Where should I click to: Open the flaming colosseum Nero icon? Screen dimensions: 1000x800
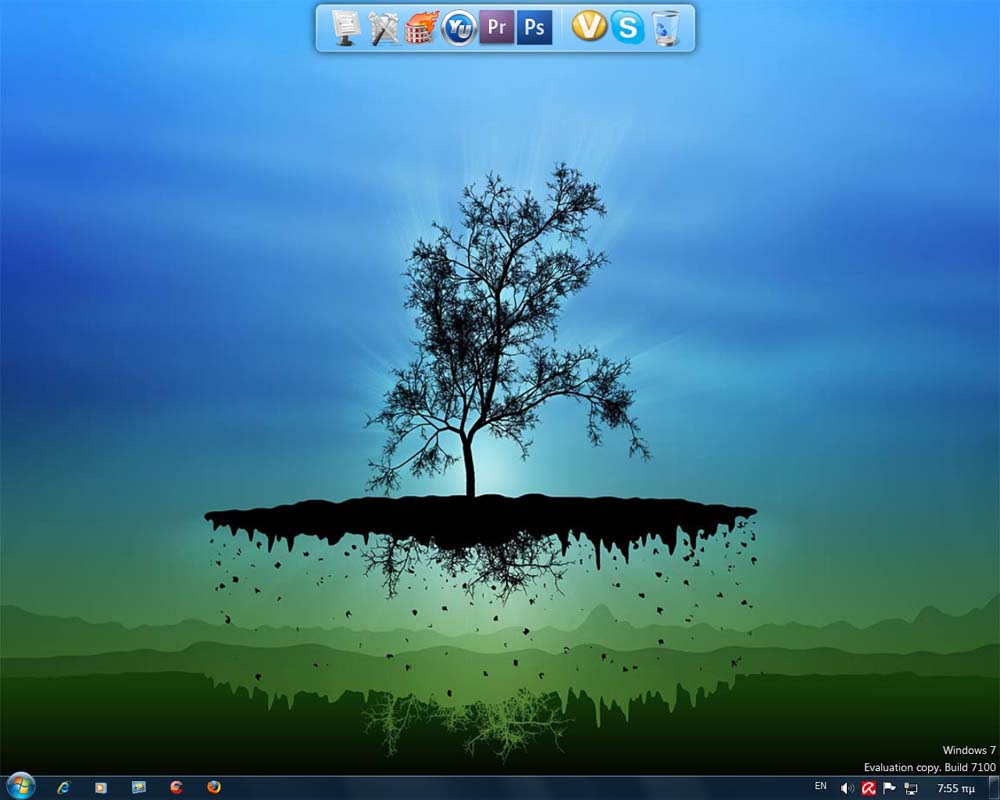[x=421, y=28]
